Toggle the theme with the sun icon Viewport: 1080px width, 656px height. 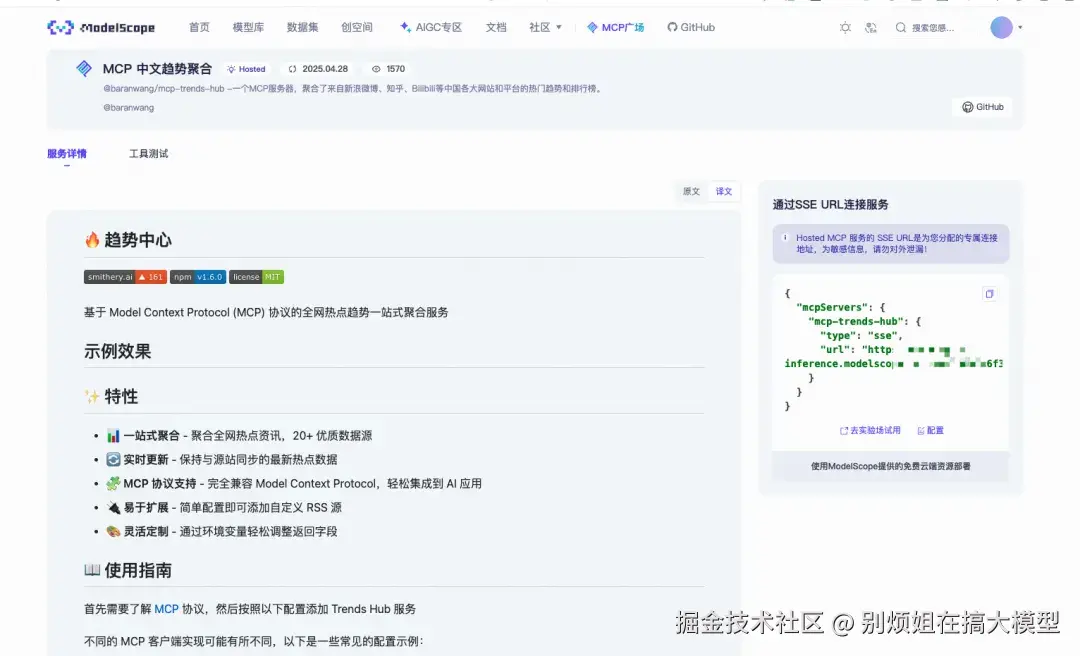[x=845, y=27]
